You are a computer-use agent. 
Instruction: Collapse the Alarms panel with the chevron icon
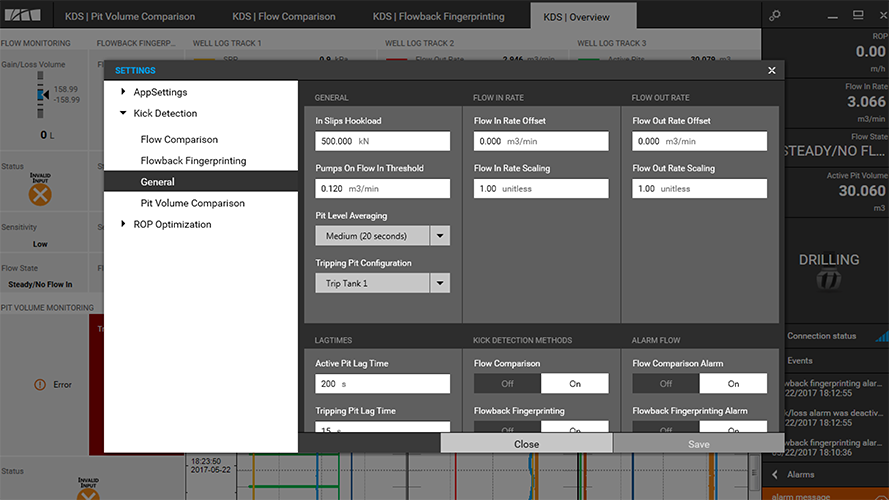coord(774,475)
